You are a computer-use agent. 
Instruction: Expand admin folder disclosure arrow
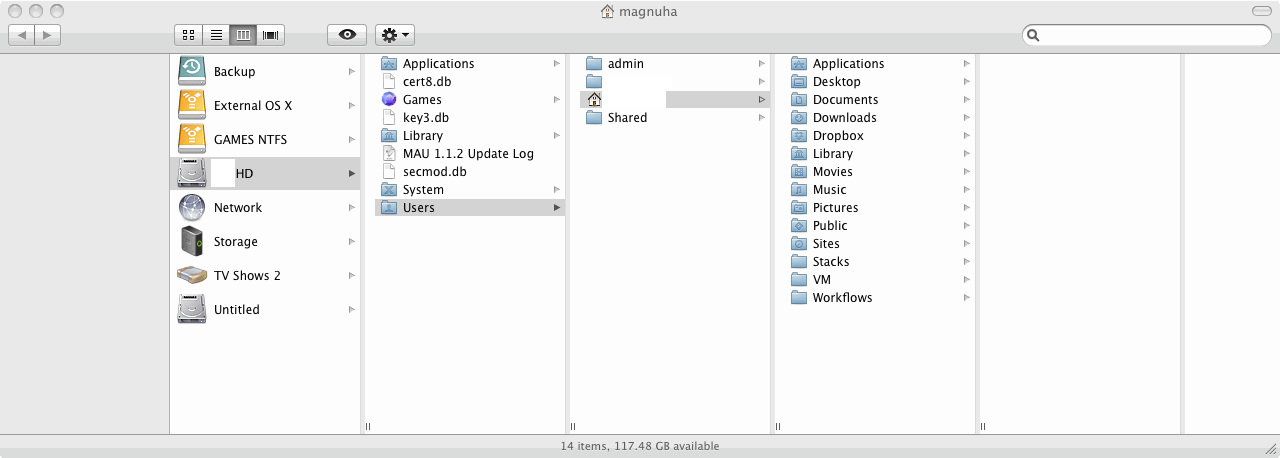pos(761,63)
